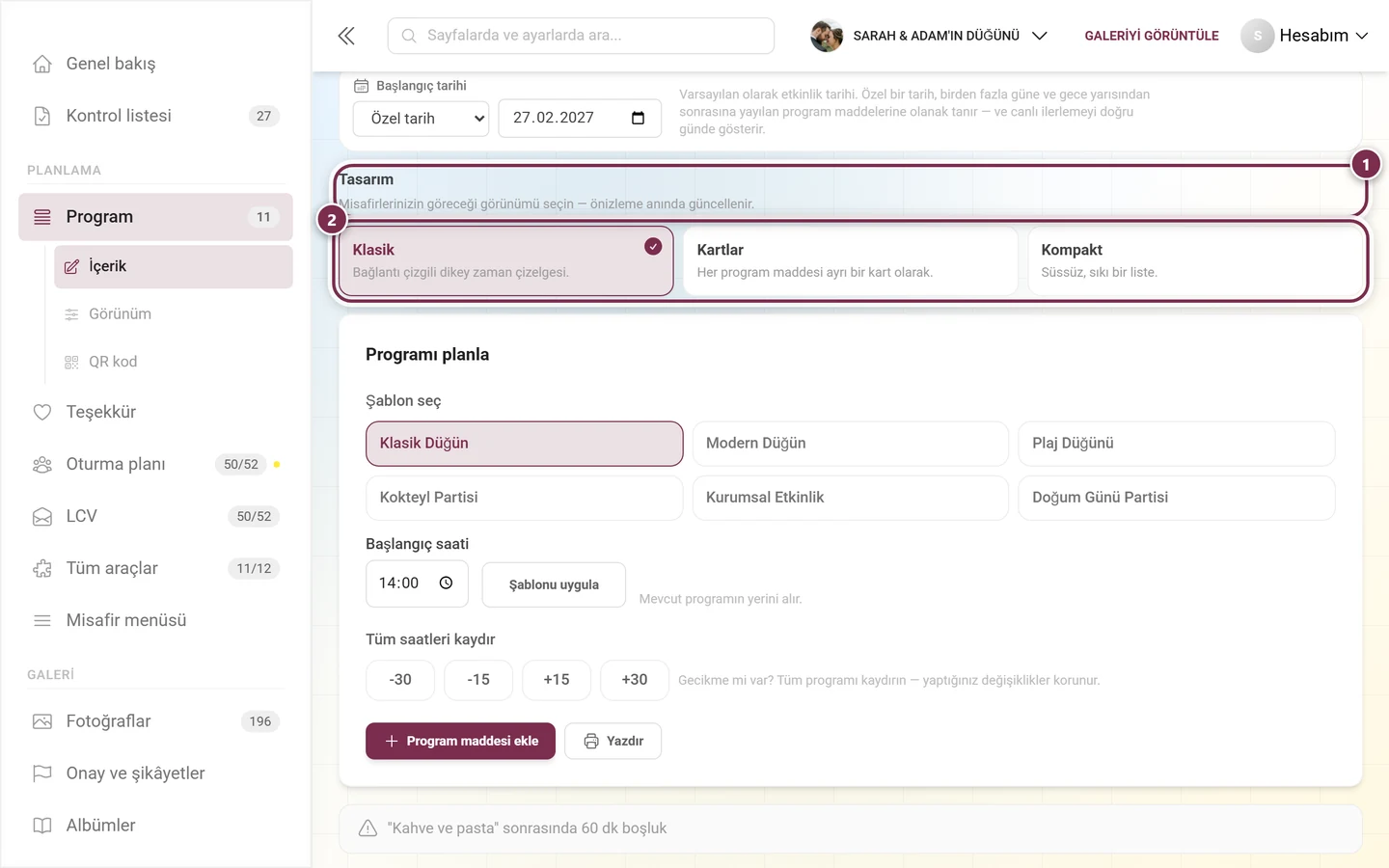Click the search pages and settings field
Image resolution: width=1389 pixels, height=868 pixels.
(x=581, y=36)
